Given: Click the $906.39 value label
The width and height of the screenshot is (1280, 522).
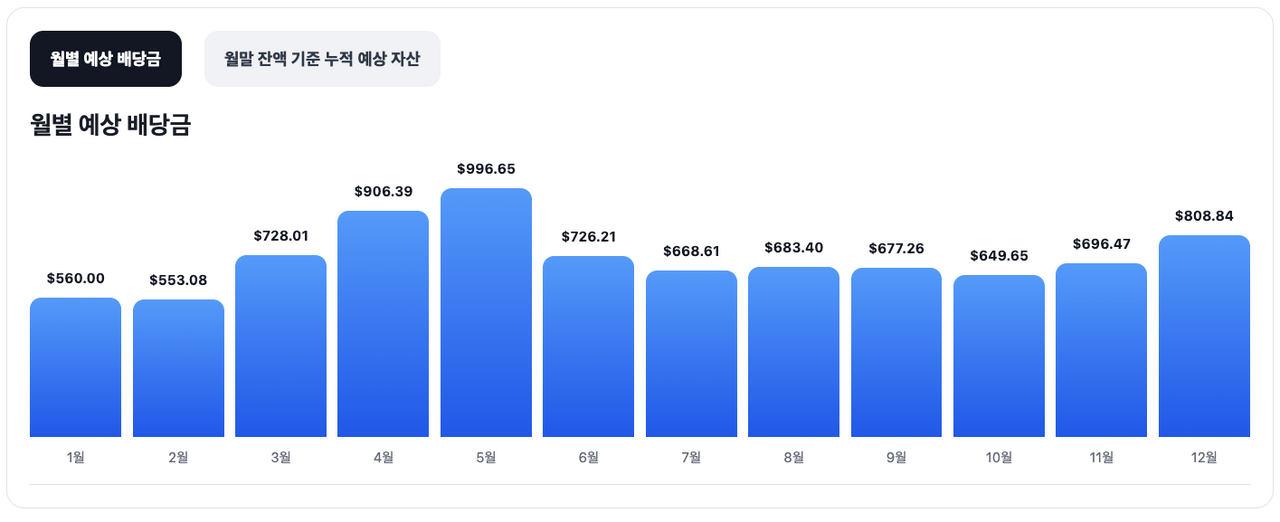Looking at the screenshot, I should point(383,191).
